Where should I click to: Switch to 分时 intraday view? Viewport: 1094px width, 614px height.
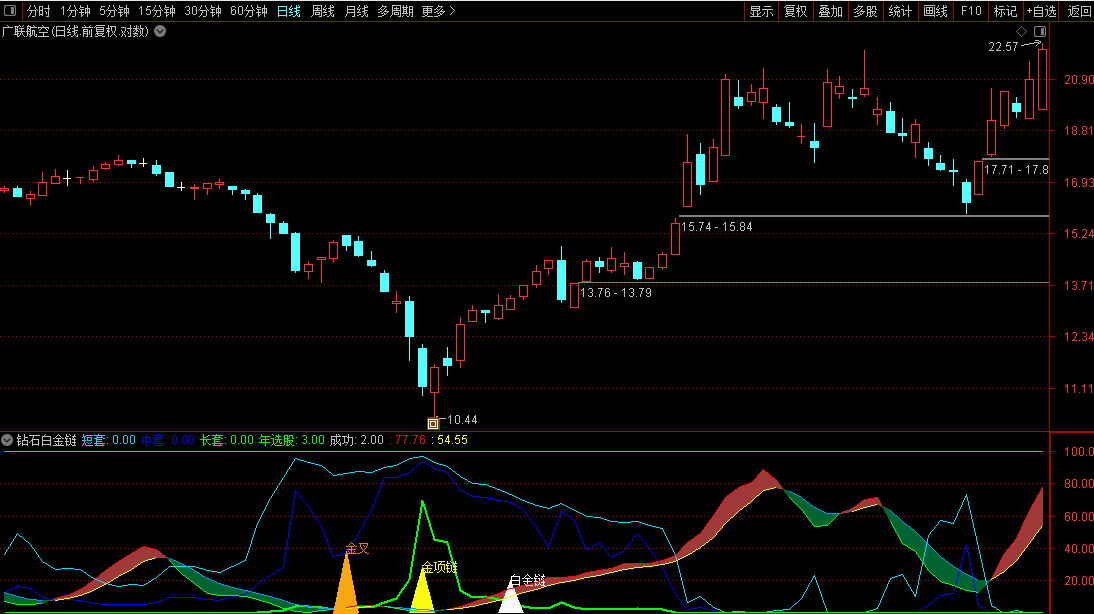click(x=38, y=11)
